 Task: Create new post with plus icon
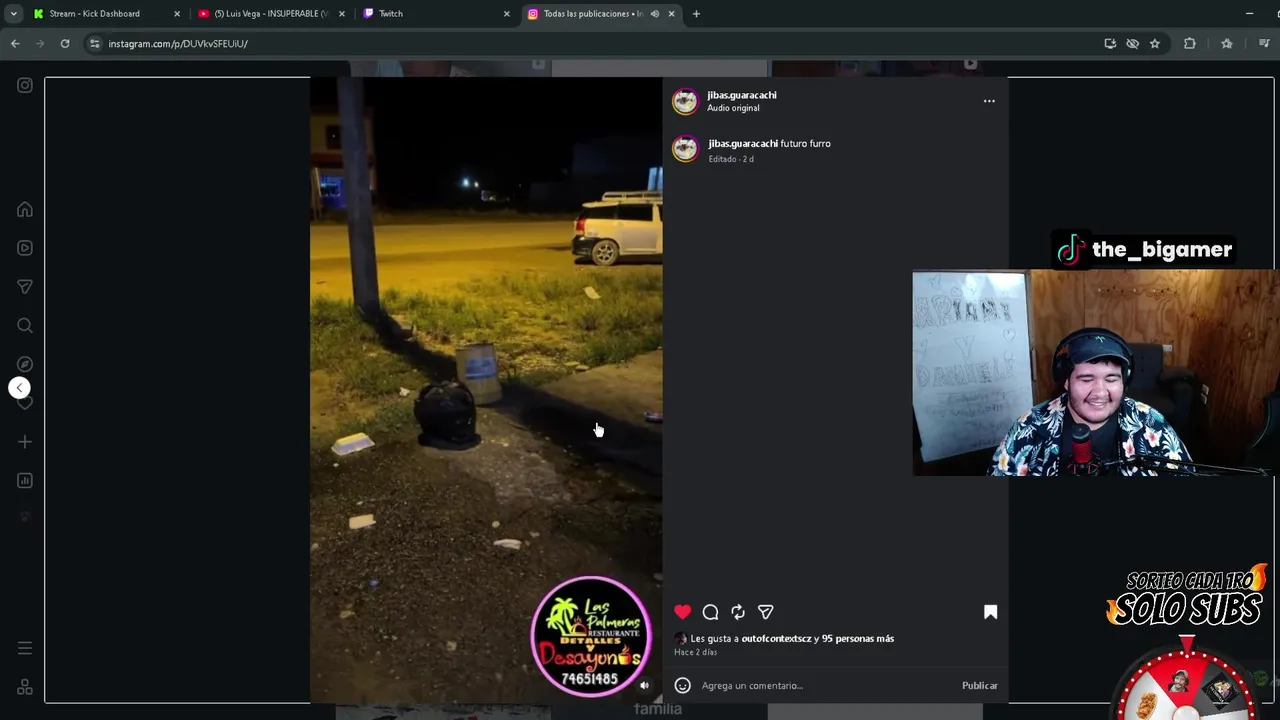pos(25,442)
